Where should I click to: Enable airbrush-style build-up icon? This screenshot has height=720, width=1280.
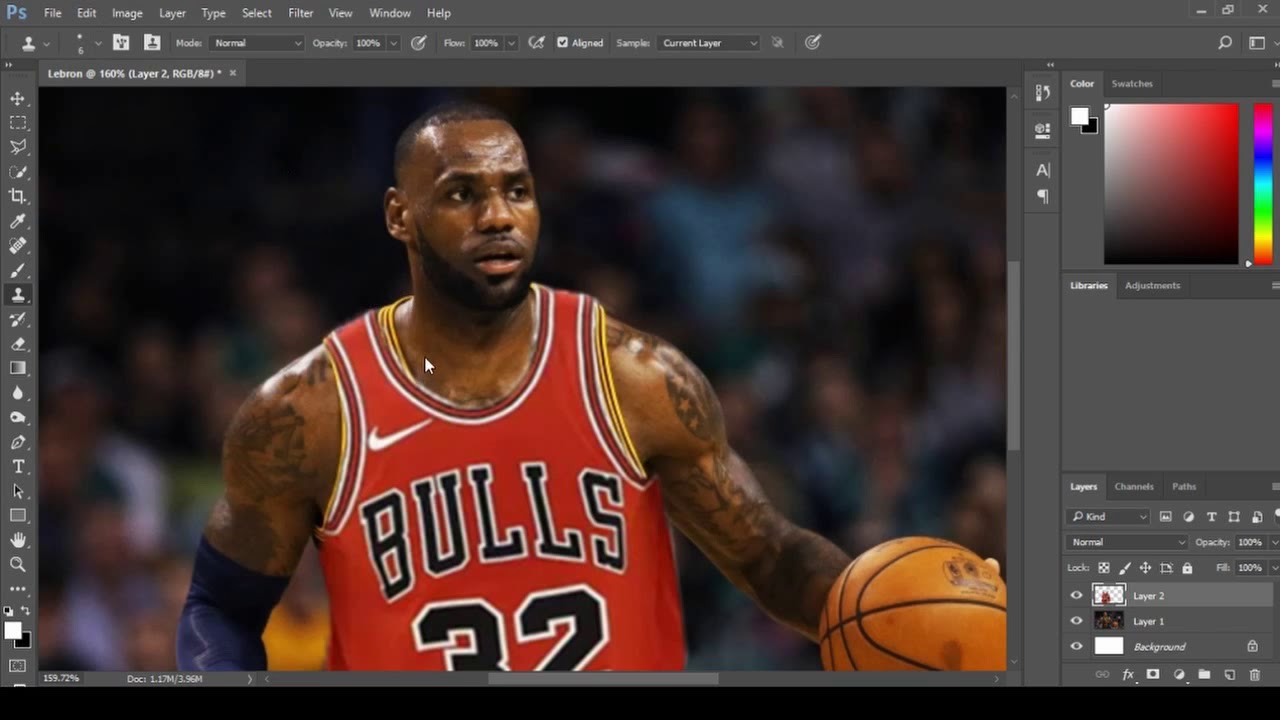tap(537, 43)
